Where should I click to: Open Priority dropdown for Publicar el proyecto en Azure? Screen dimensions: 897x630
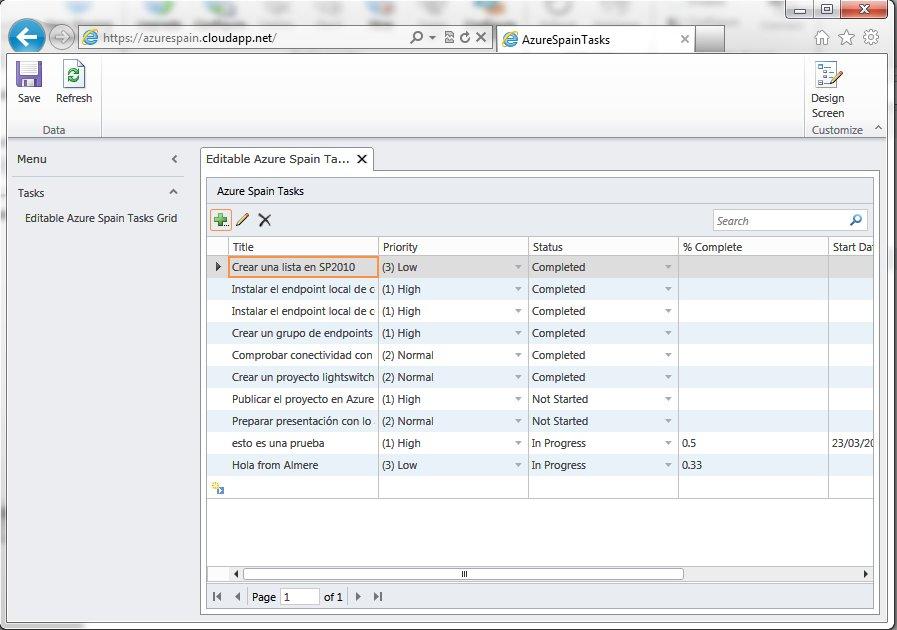[x=518, y=399]
